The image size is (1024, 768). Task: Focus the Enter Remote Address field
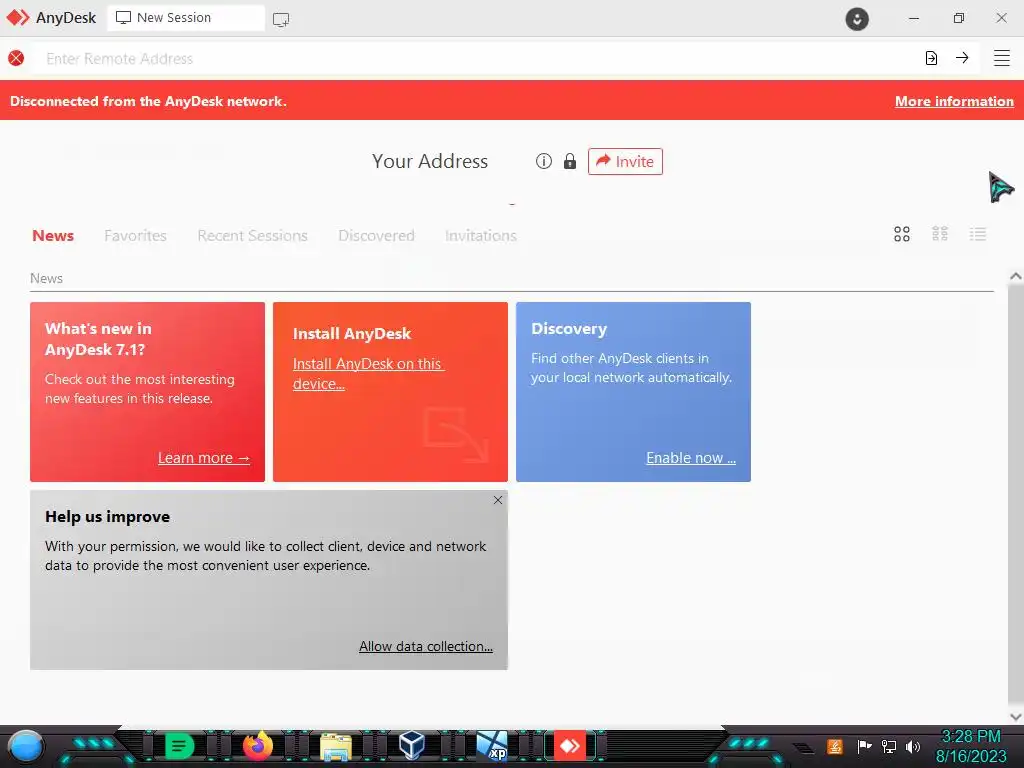pos(477,59)
